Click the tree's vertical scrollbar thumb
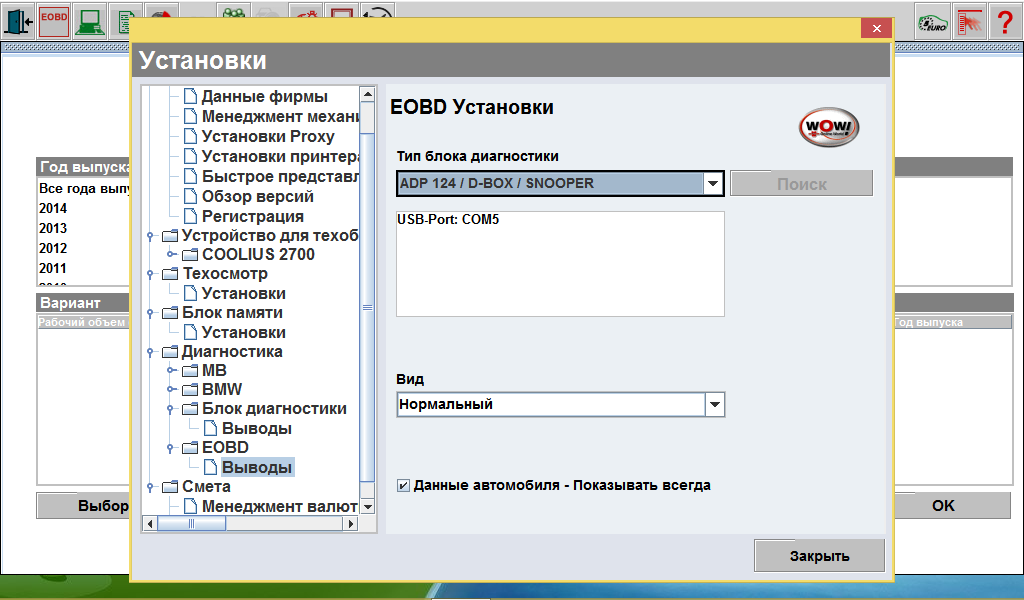This screenshot has width=1024, height=600. point(368,308)
